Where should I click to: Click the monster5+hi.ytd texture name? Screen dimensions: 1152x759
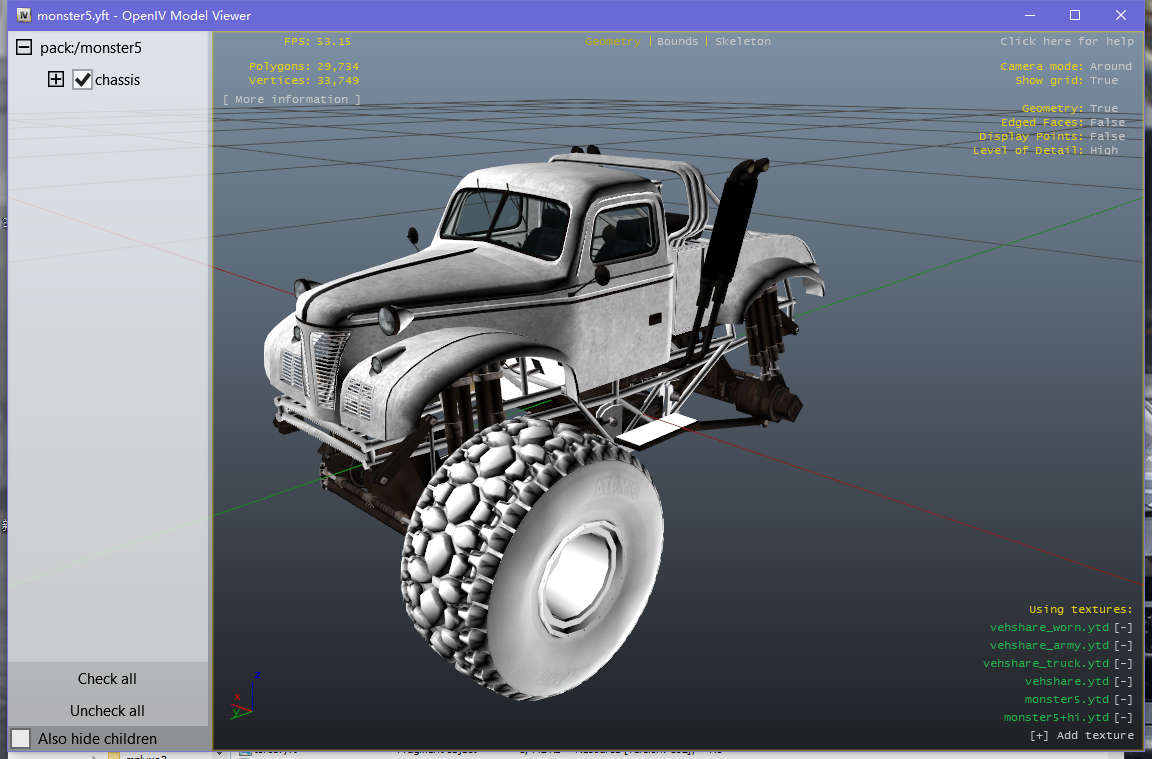point(1056,717)
